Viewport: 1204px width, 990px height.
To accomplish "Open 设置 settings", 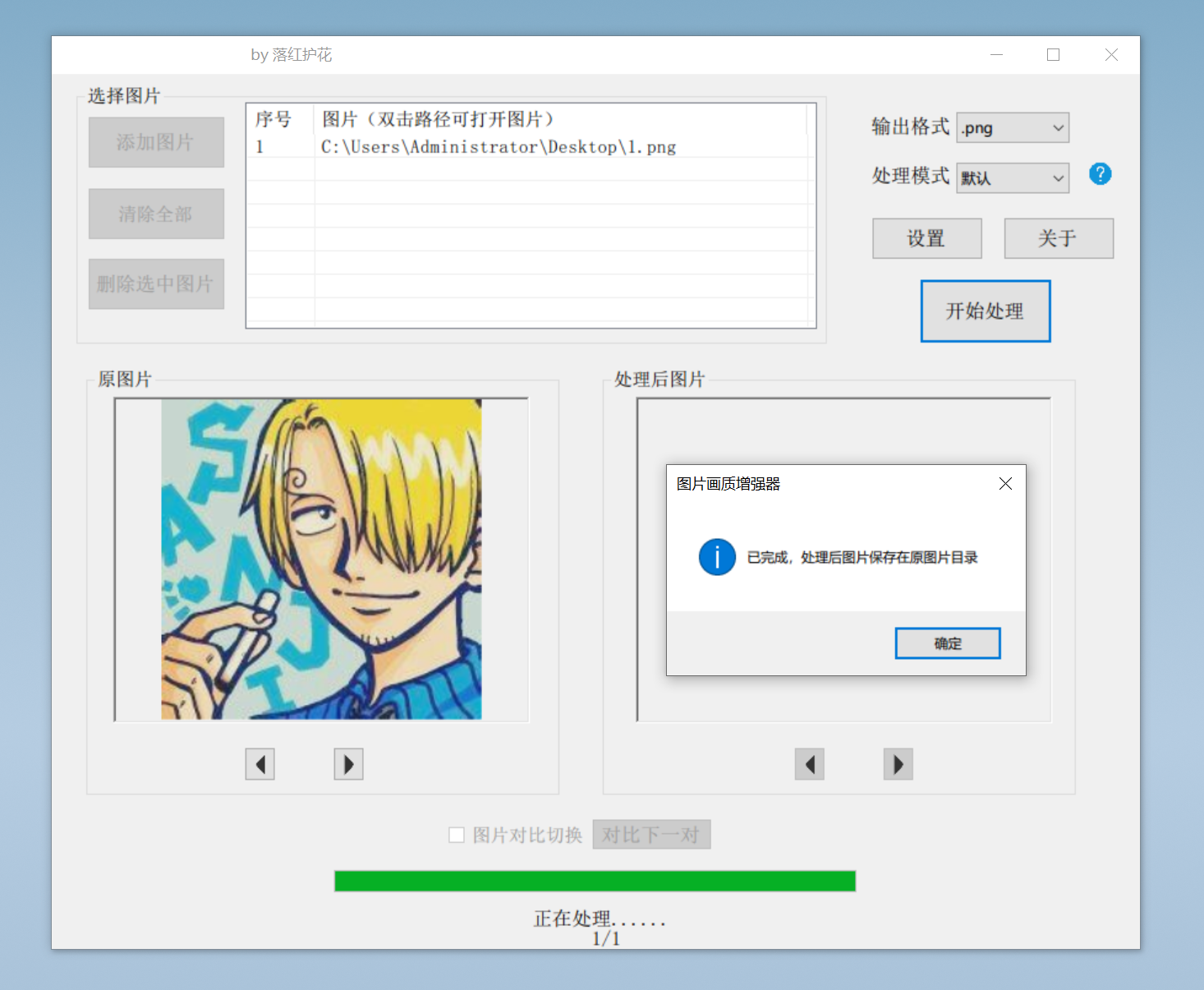I will click(926, 238).
